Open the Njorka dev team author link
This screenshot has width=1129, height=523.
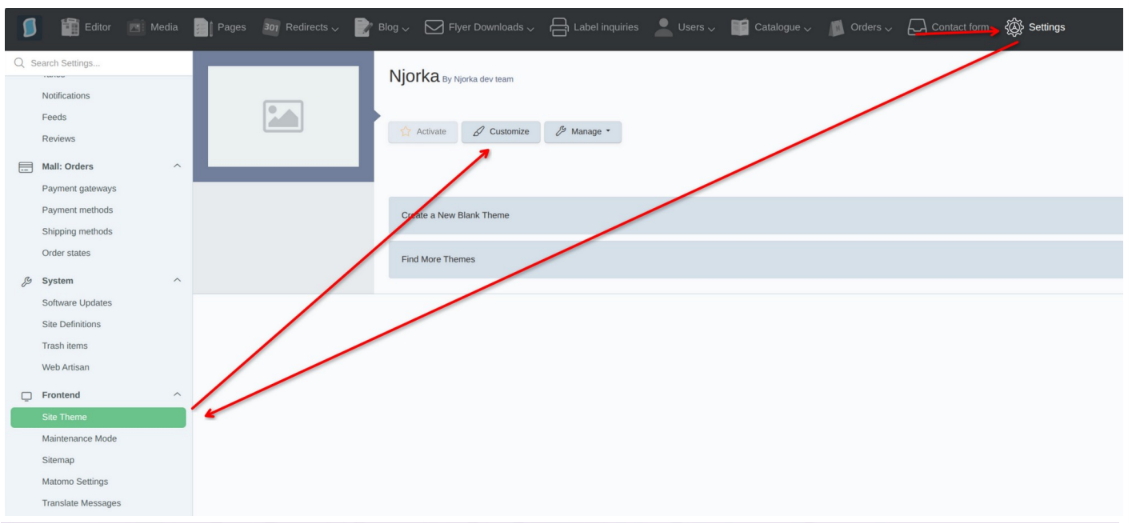[x=483, y=79]
